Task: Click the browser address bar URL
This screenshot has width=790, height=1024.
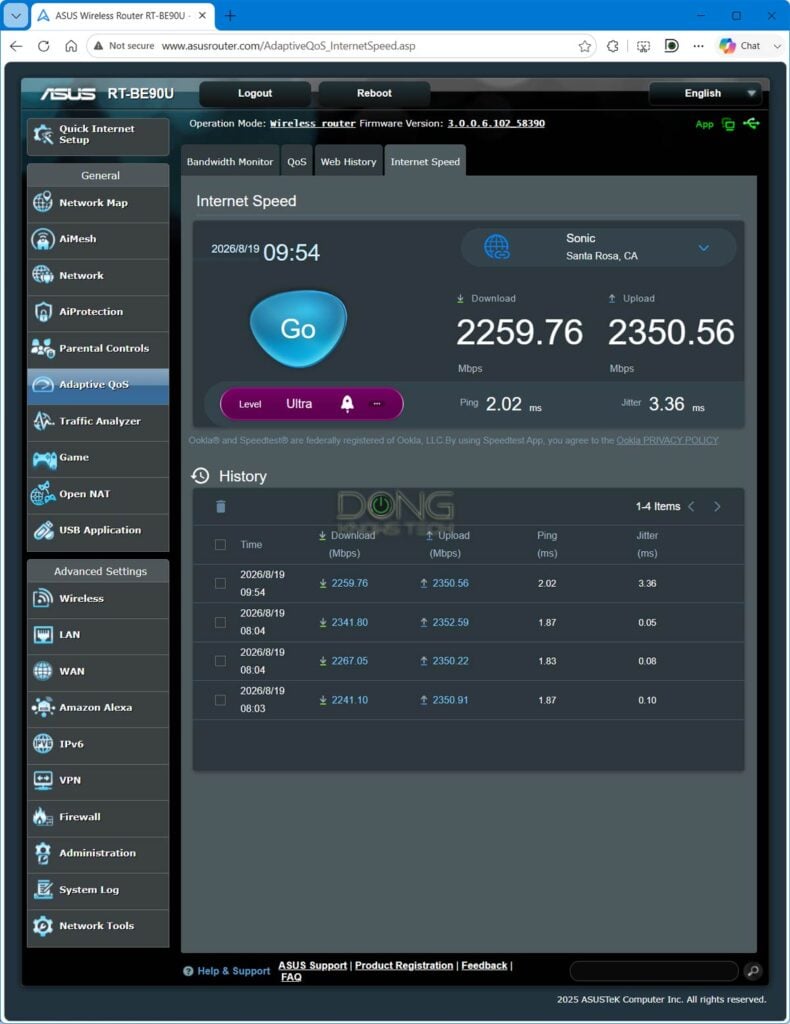Action: [x=288, y=46]
